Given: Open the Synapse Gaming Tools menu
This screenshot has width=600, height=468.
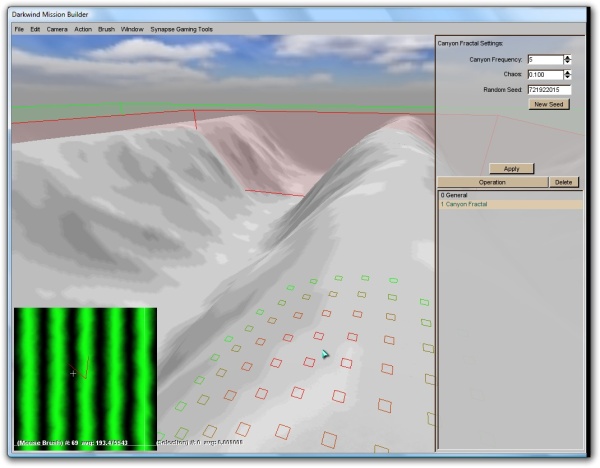Looking at the screenshot, I should tap(181, 29).
